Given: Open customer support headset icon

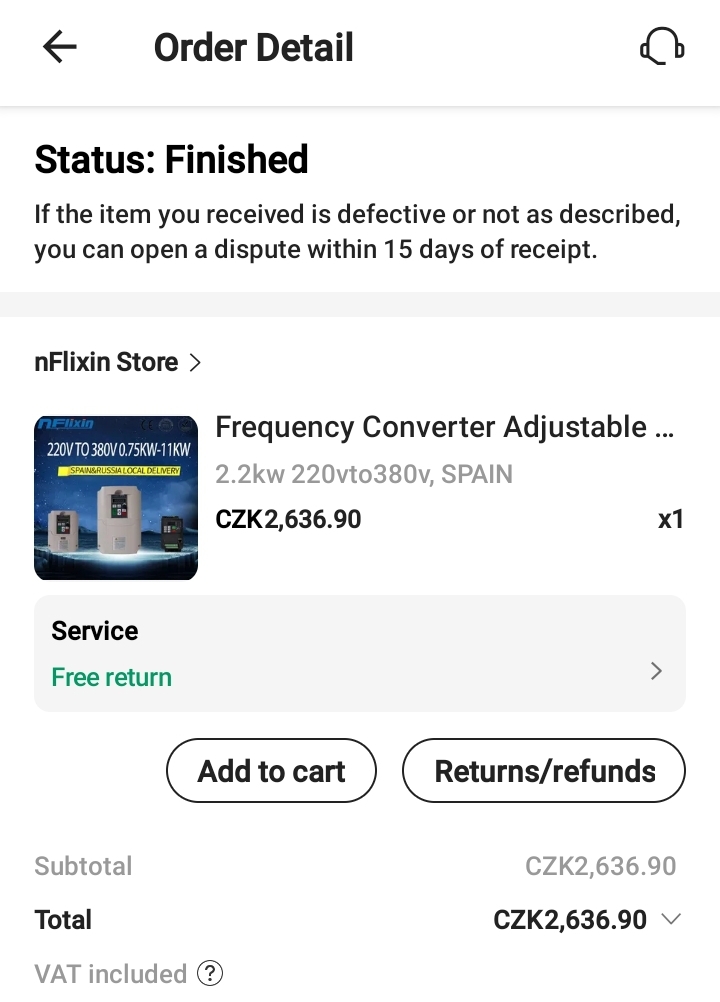Looking at the screenshot, I should coord(661,47).
